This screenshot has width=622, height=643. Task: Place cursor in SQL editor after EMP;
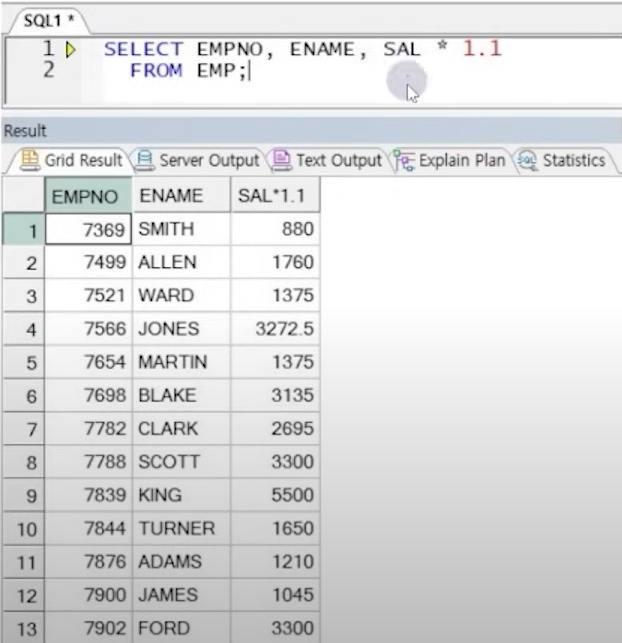click(x=251, y=71)
